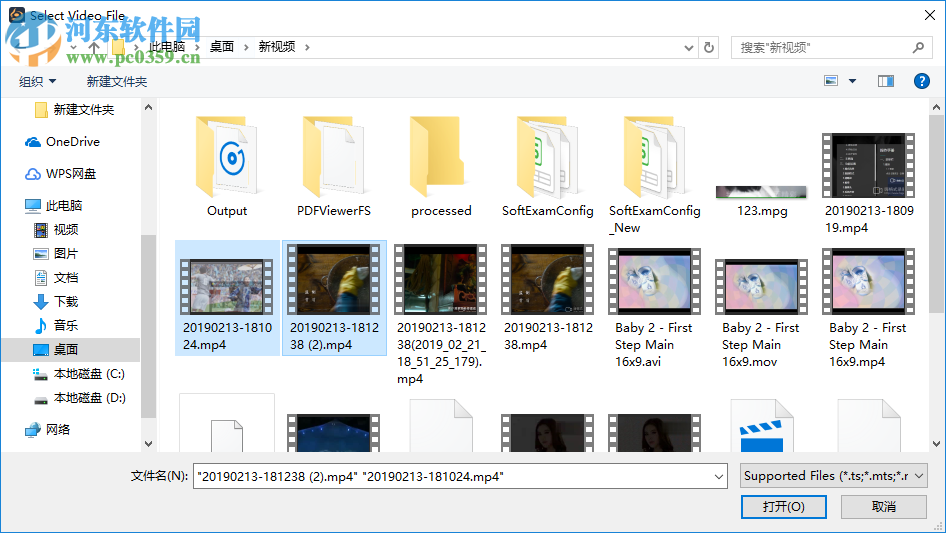Toggle the preview pane button
This screenshot has width=946, height=533.
(886, 81)
